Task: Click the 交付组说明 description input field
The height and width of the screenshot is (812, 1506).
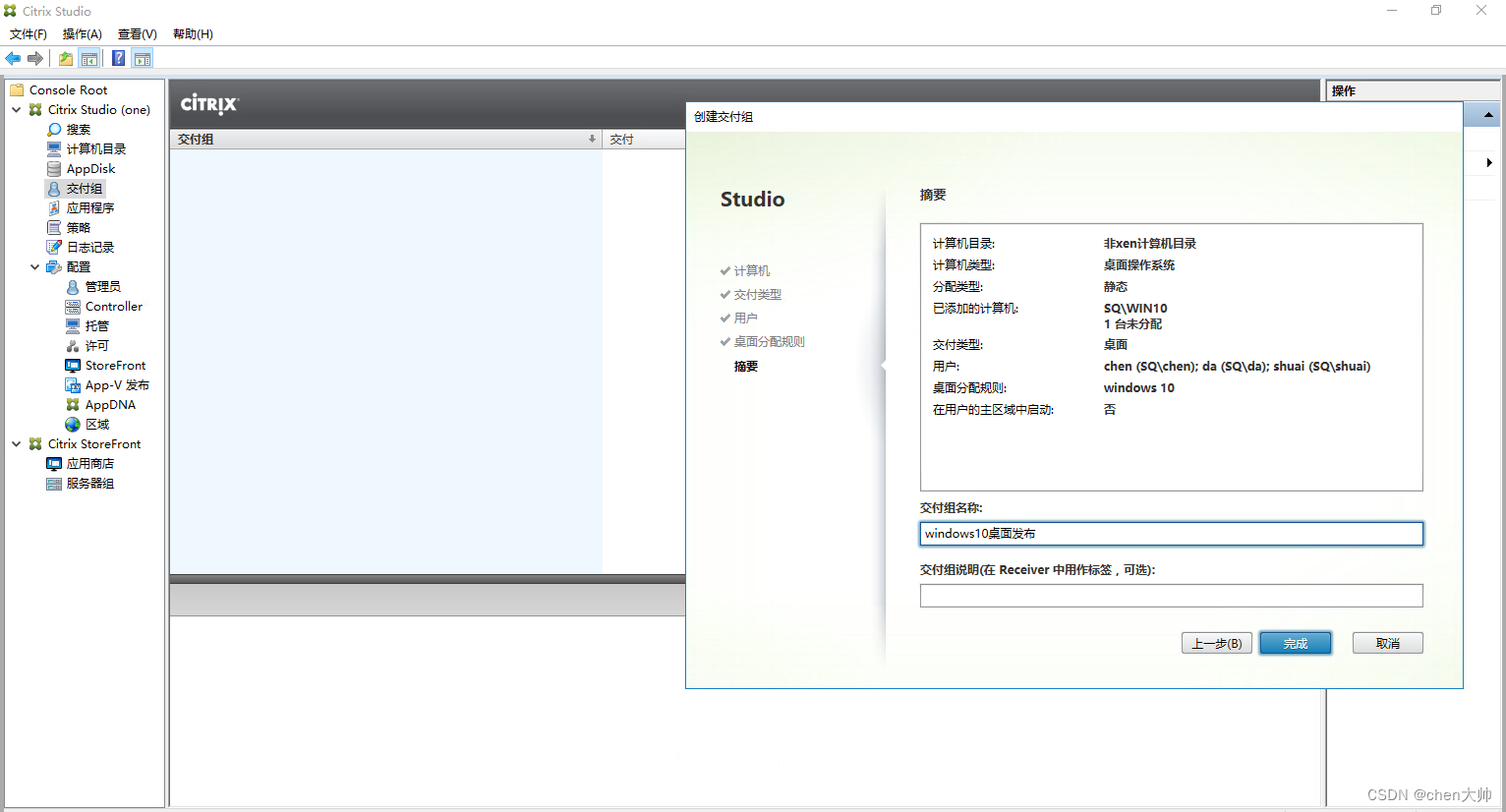Action: point(1172,596)
